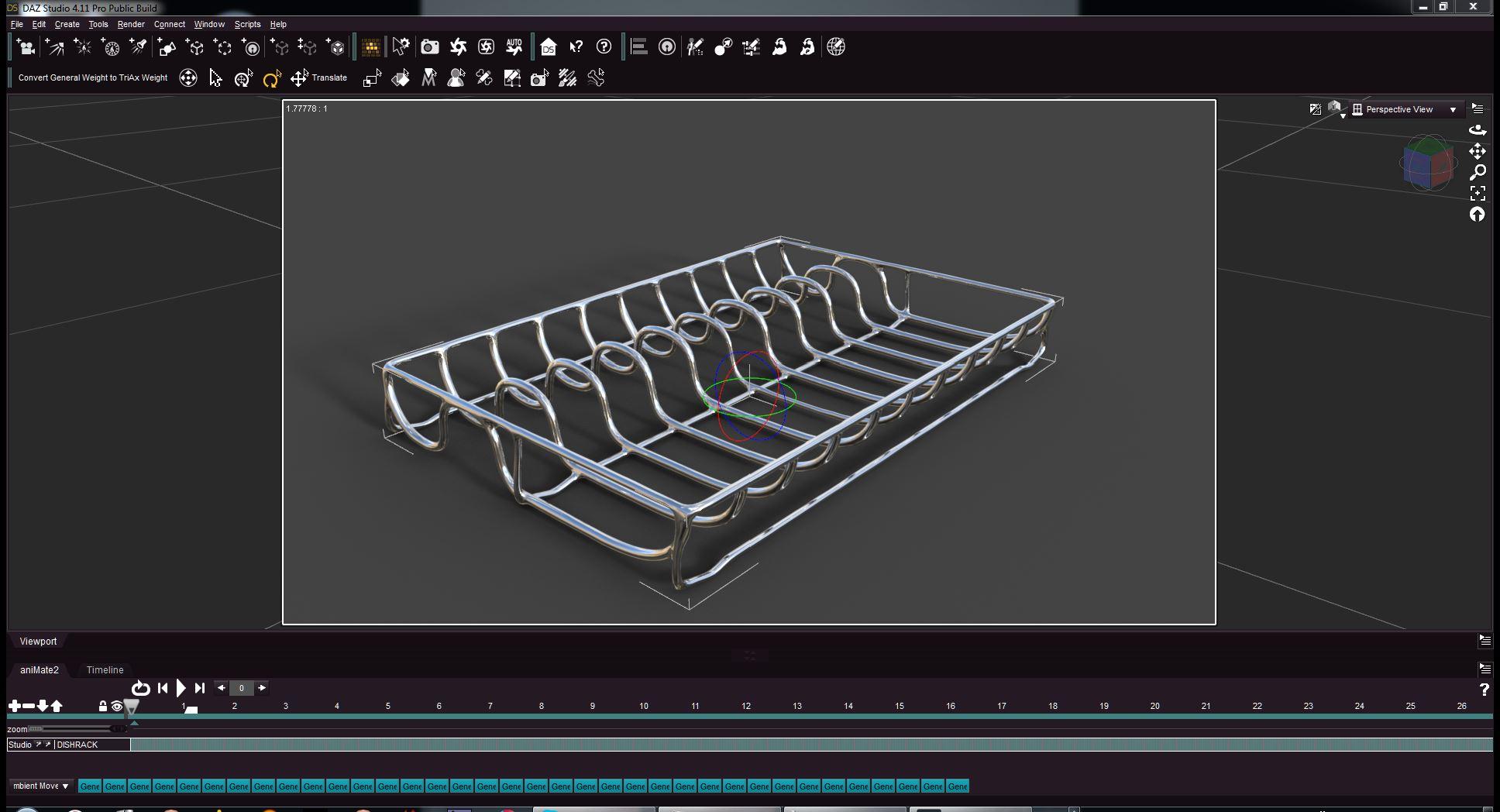Viewport: 1500px width, 812px height.
Task: Select the Viewport tab
Action: 38,642
